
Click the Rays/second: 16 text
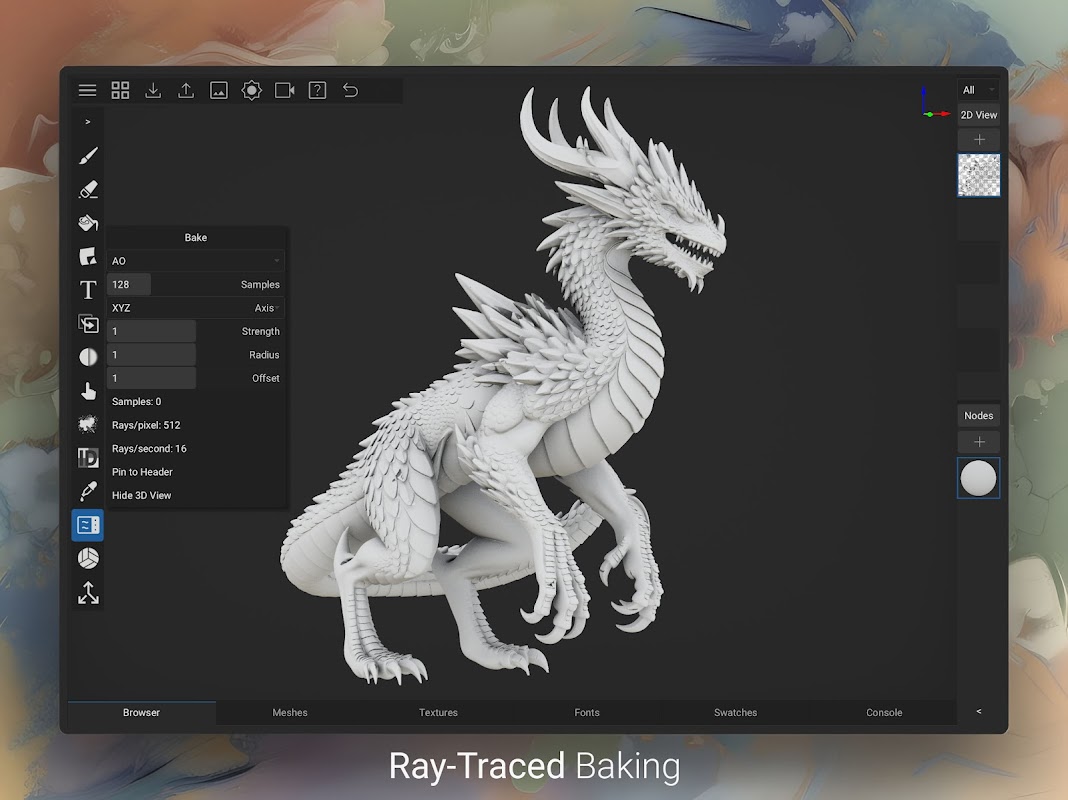tap(149, 448)
